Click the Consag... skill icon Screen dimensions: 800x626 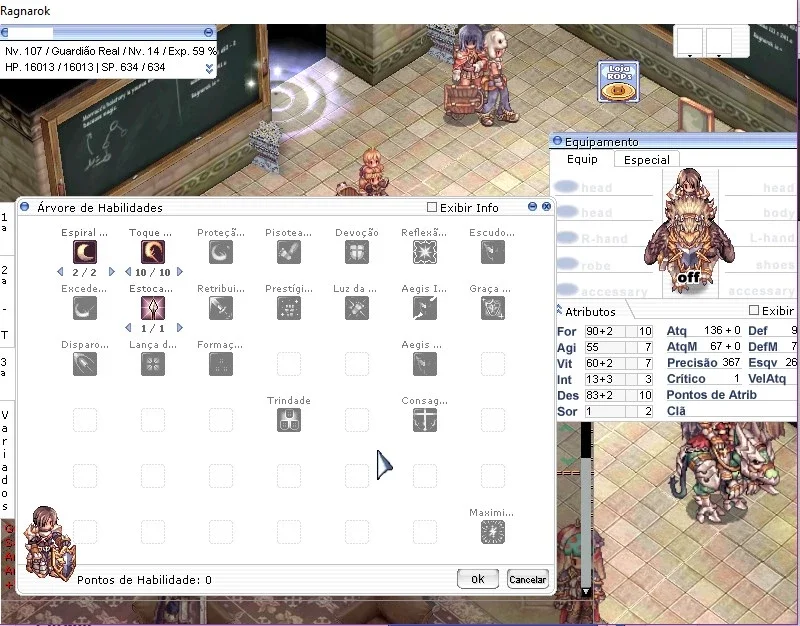424,420
